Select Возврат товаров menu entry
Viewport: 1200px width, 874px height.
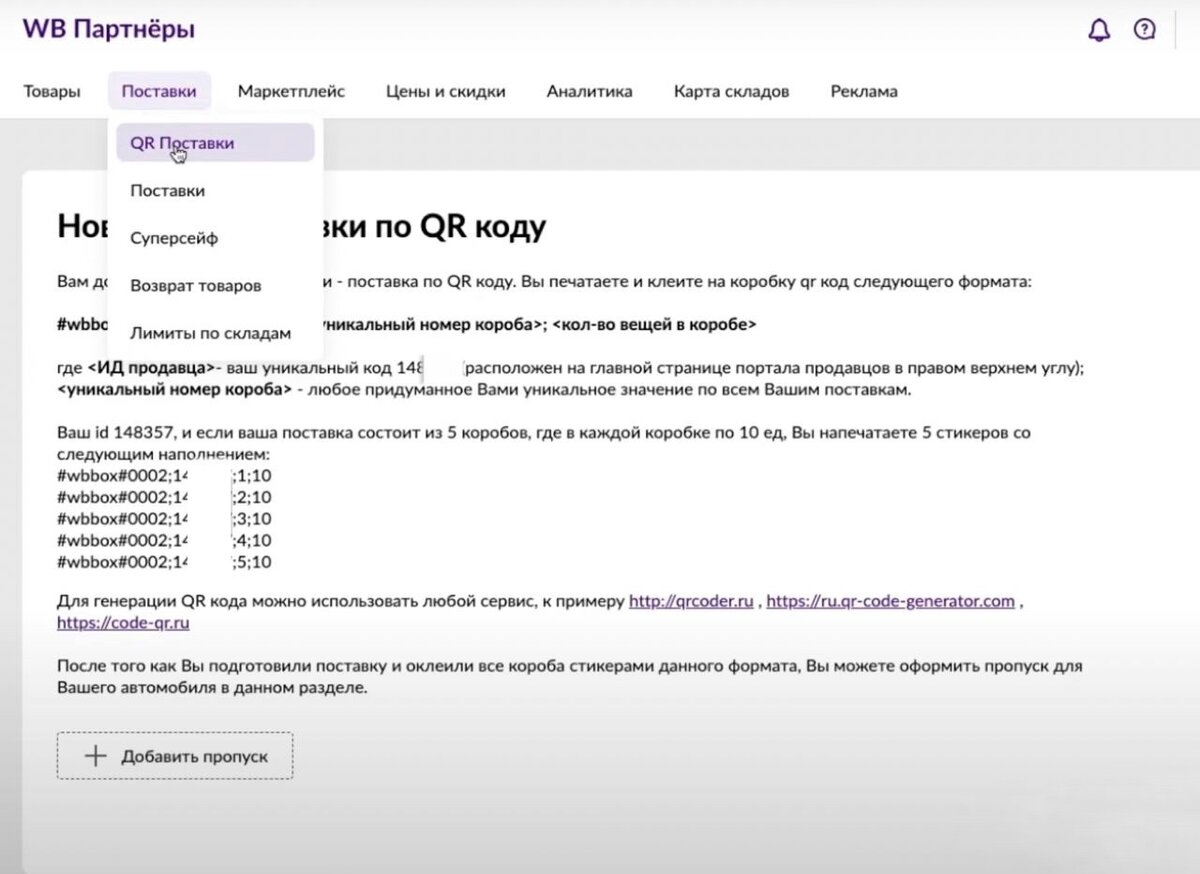196,285
